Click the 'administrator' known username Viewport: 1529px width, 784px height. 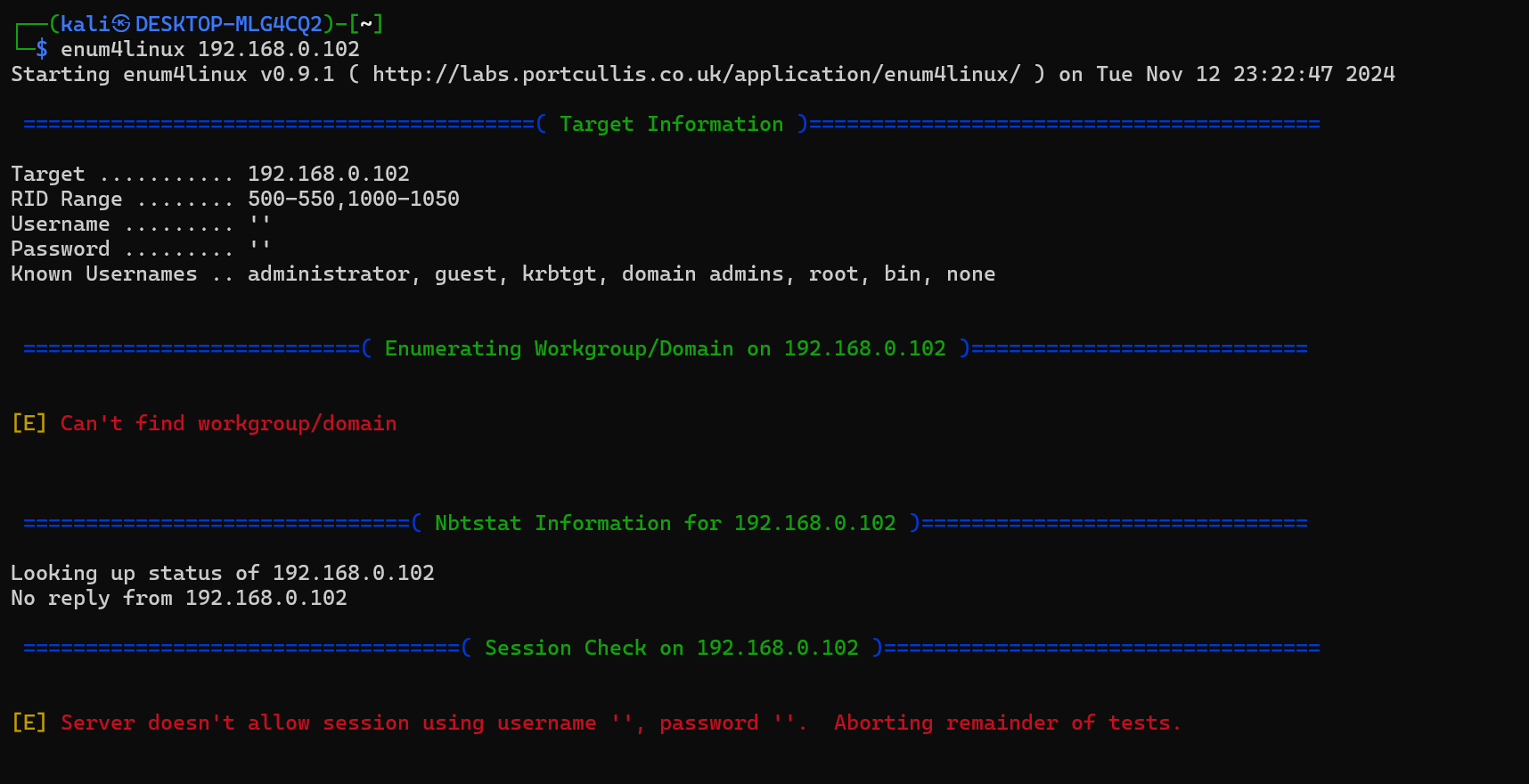tap(329, 274)
